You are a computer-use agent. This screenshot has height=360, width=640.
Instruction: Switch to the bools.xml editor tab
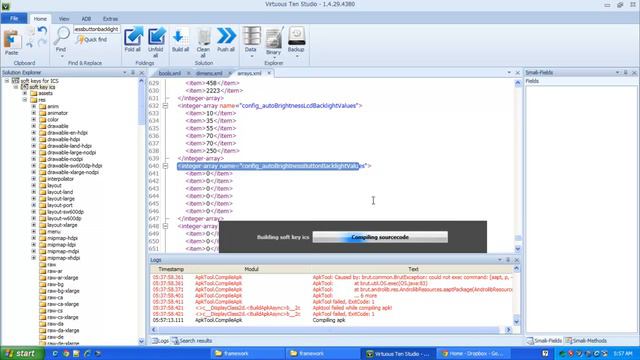pyautogui.click(x=170, y=73)
